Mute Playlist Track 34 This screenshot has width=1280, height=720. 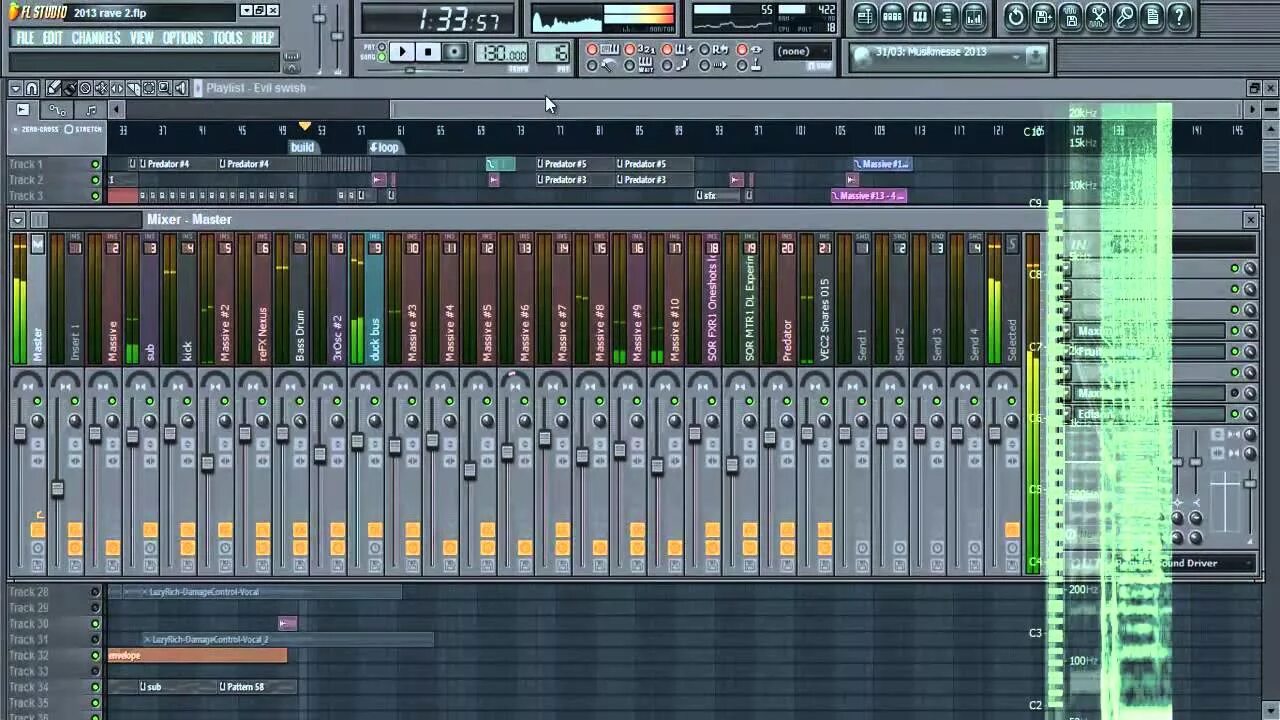[96, 688]
